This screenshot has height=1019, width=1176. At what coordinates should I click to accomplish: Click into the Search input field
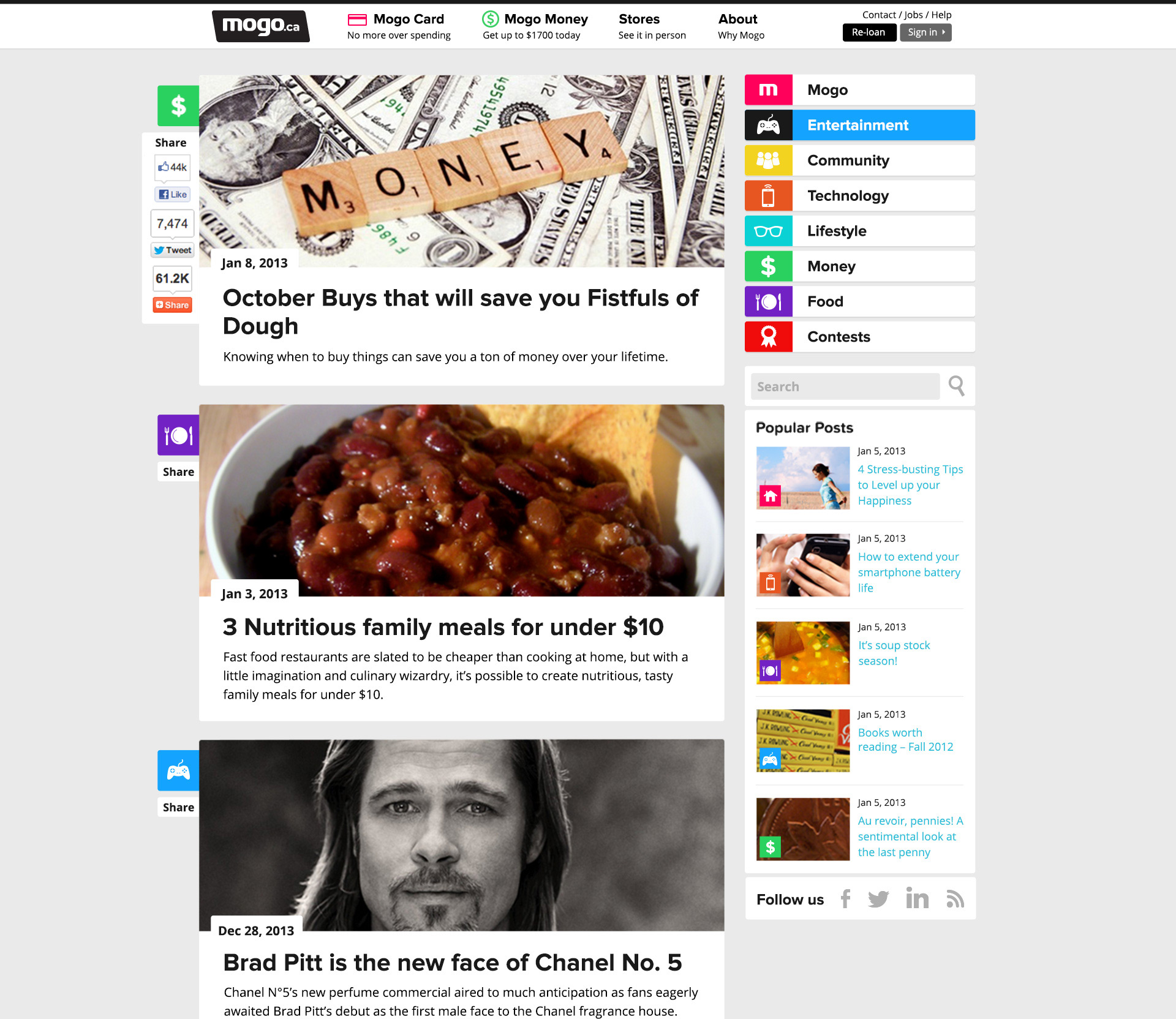tap(845, 386)
